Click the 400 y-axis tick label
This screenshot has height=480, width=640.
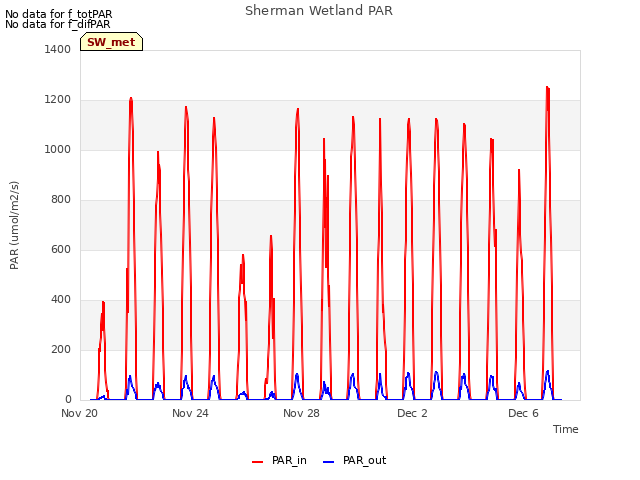[x=61, y=300]
